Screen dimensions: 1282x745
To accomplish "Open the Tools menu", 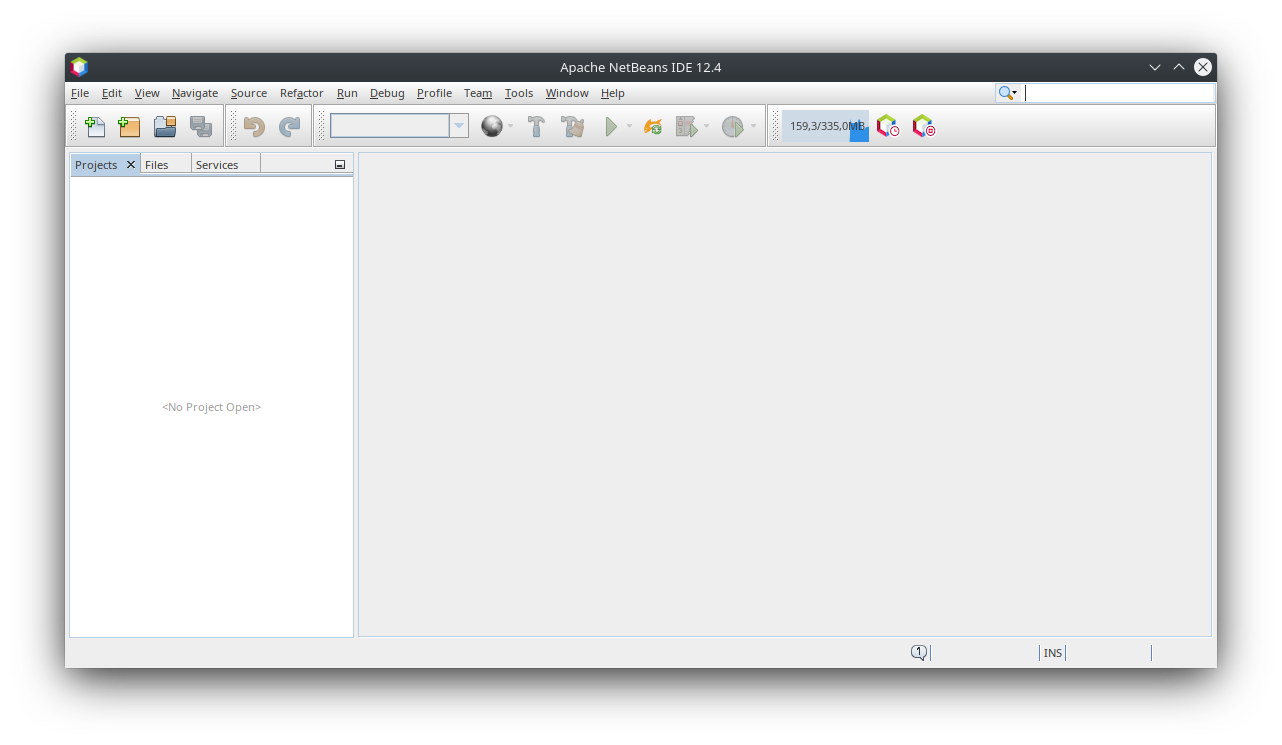I will [518, 93].
